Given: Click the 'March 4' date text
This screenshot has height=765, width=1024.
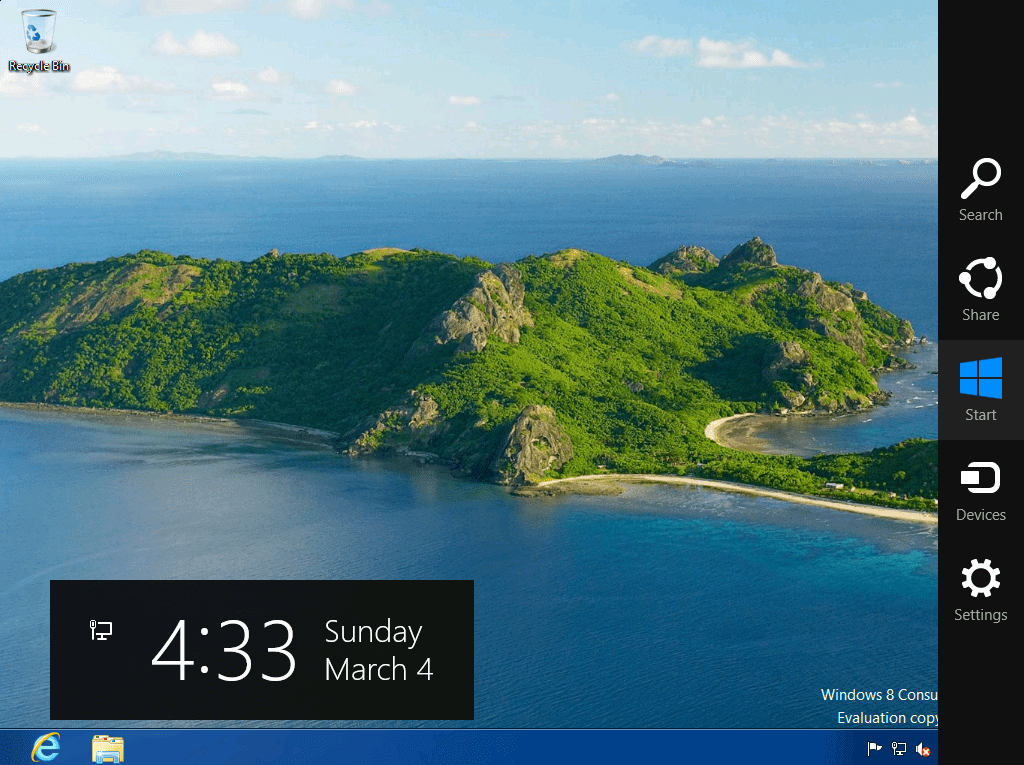Looking at the screenshot, I should coord(379,669).
